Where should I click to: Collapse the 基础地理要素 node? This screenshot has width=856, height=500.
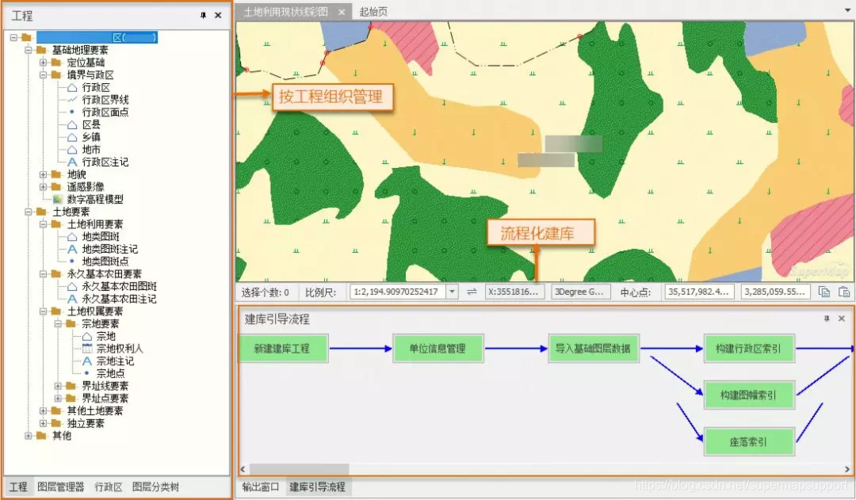click(28, 50)
